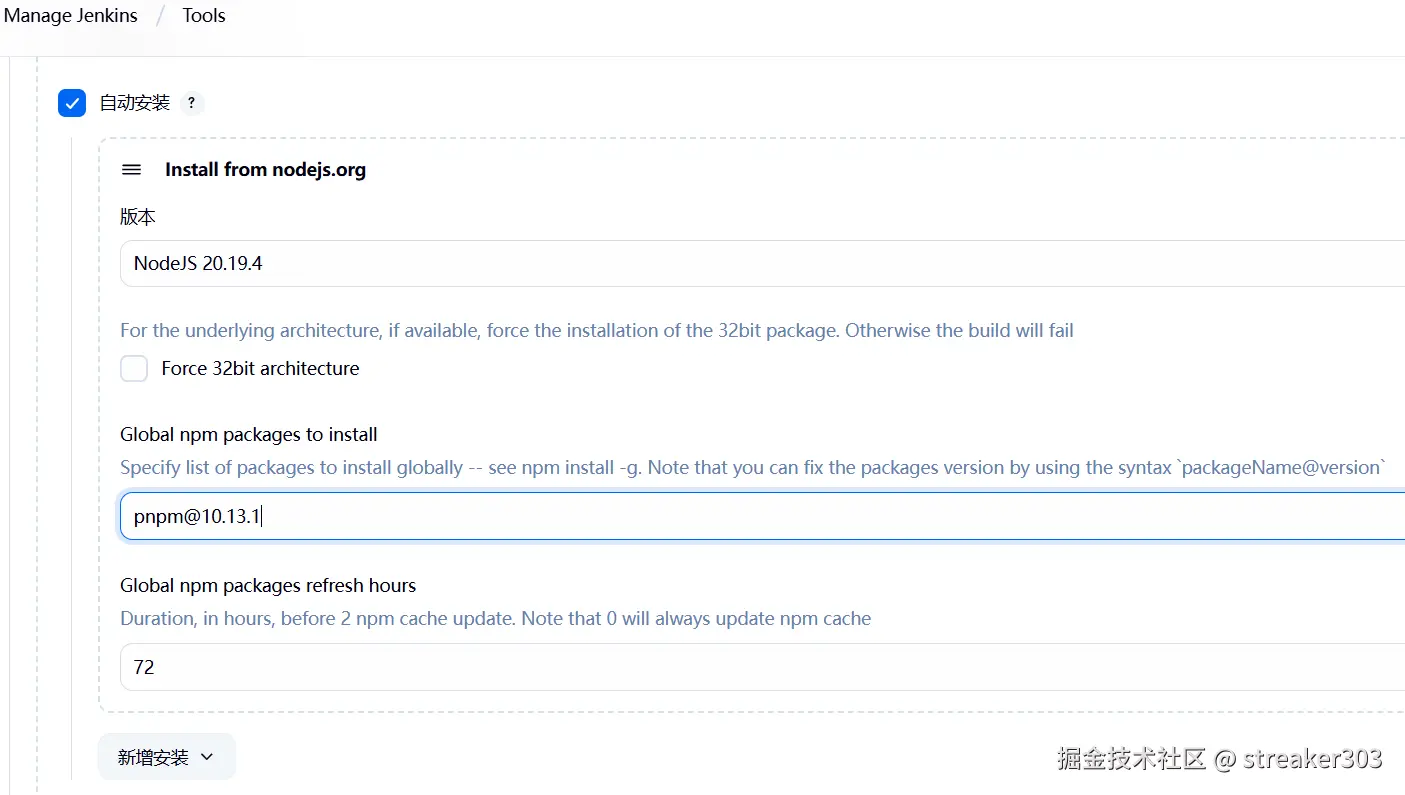Click the 32bit package help description text
Image resolution: width=1405 pixels, height=795 pixels.
pos(596,331)
